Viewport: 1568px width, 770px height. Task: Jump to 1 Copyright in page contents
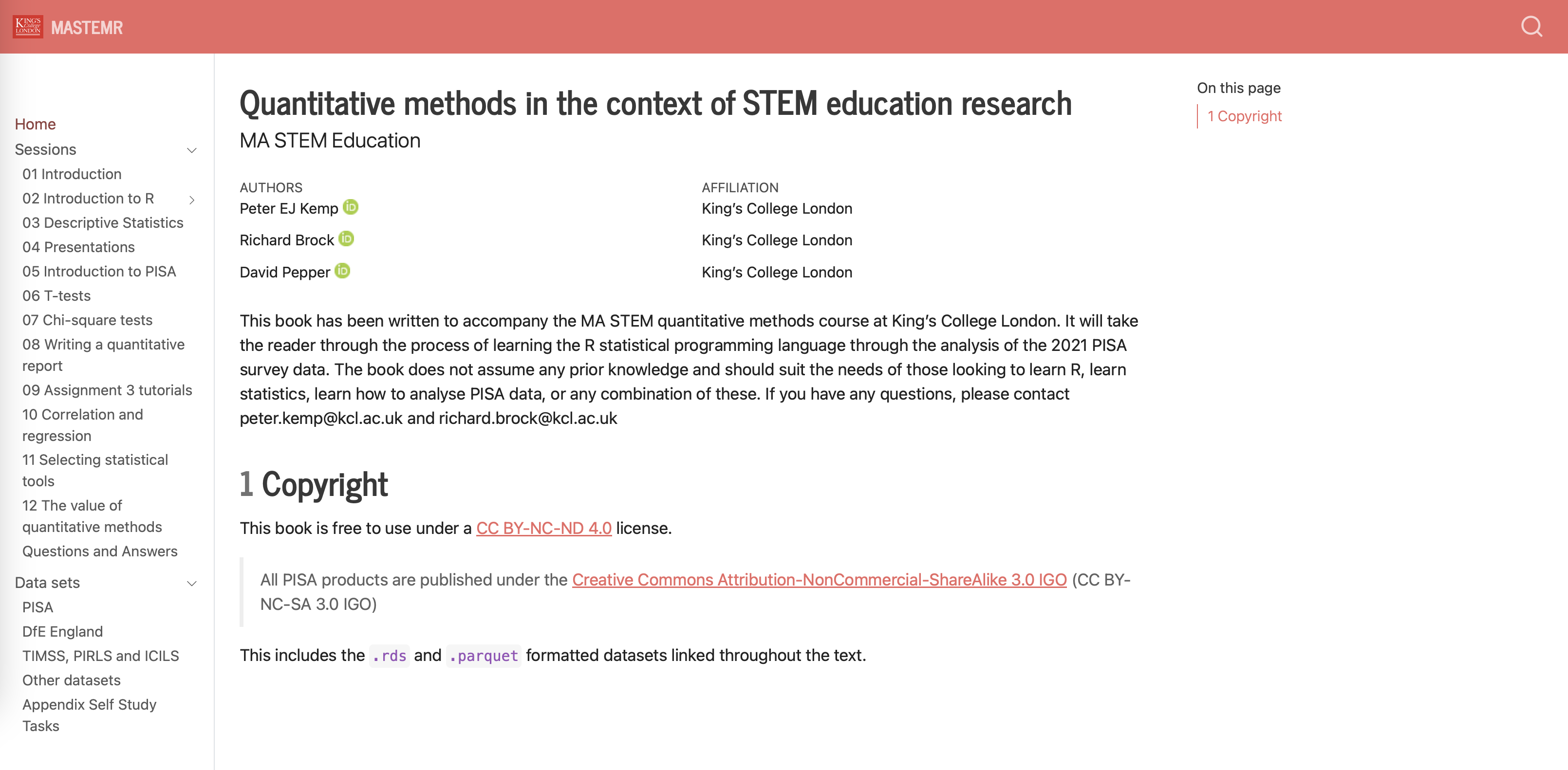1244,116
